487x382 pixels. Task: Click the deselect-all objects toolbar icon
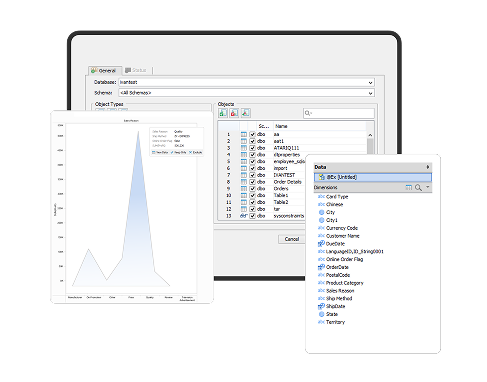point(234,113)
